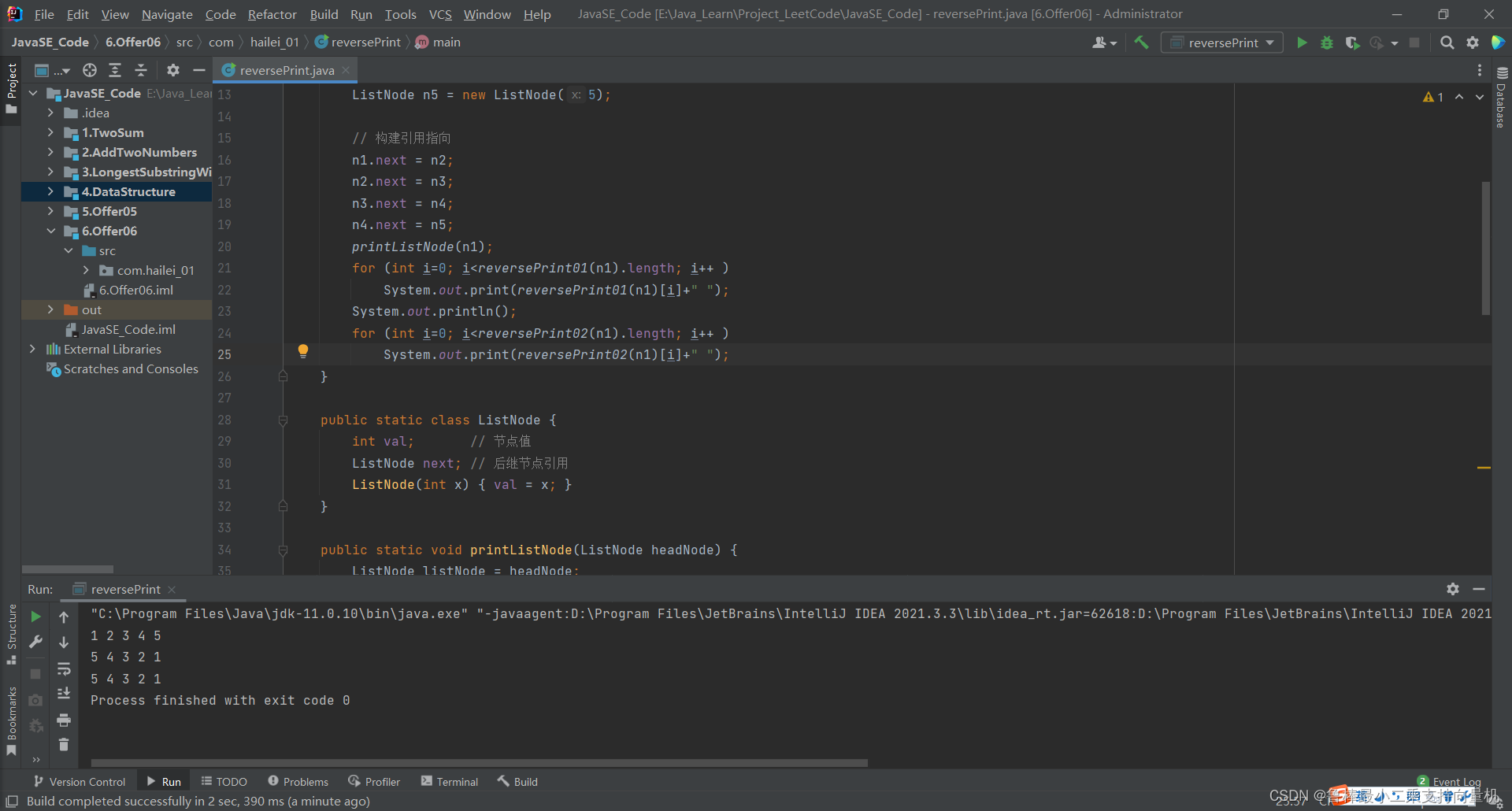
Task: Clear all console output trash icon
Action: pos(64,745)
